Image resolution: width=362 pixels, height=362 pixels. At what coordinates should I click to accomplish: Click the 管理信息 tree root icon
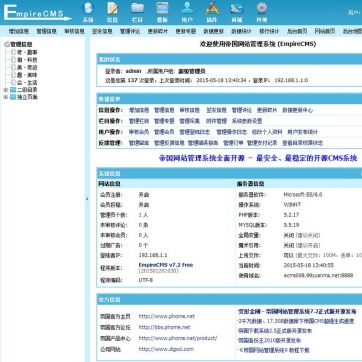[7, 44]
